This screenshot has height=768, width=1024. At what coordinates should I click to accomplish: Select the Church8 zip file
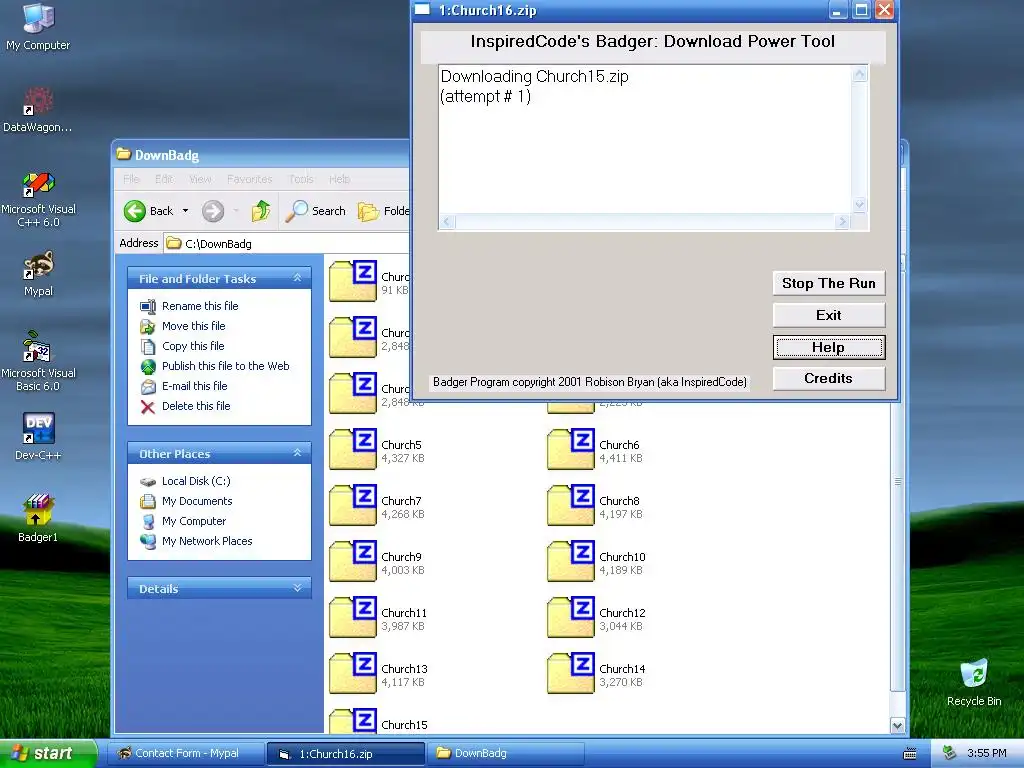pos(595,506)
